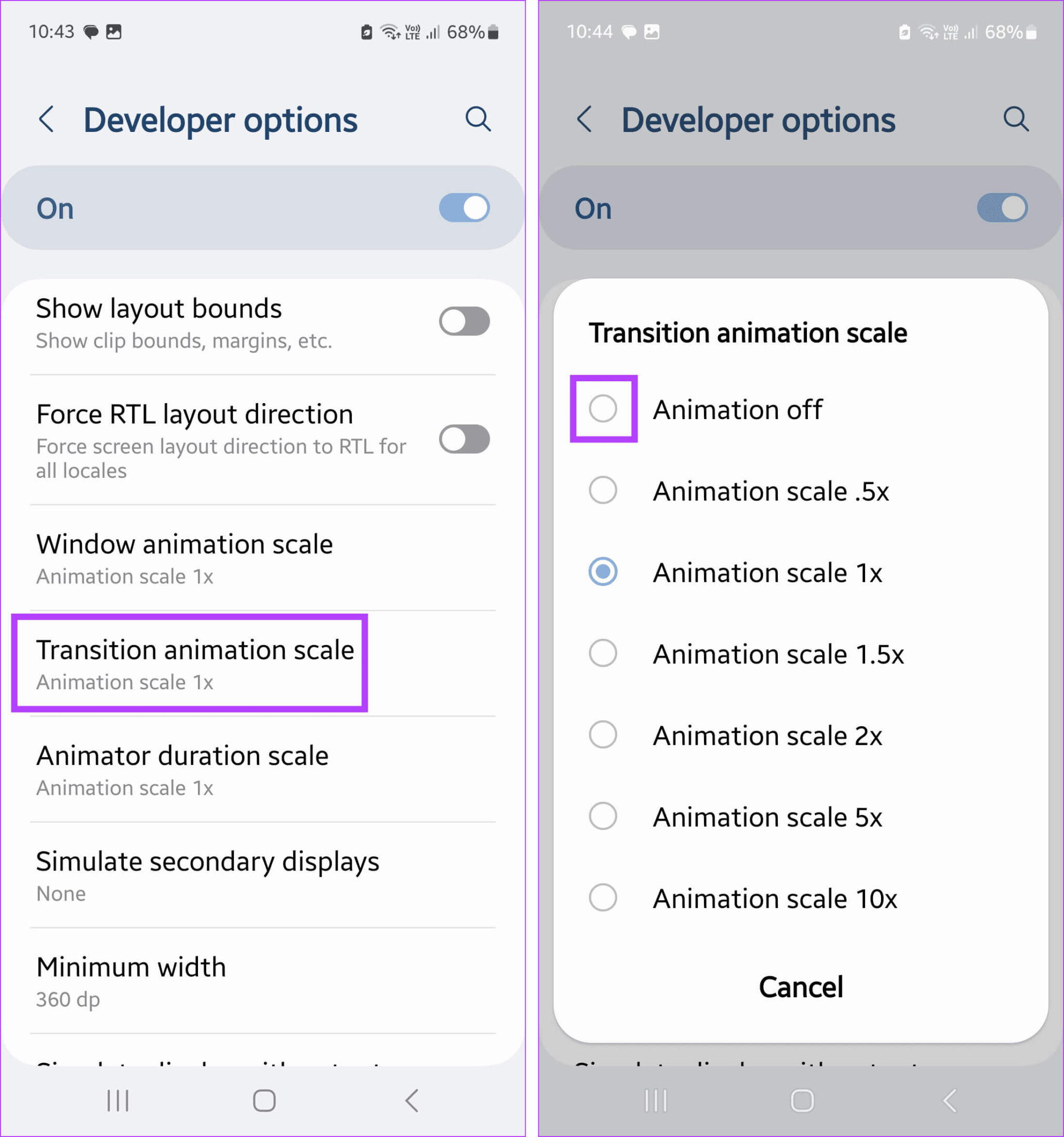
Task: Select Animation scale 2x radio option
Action: pyautogui.click(x=603, y=735)
